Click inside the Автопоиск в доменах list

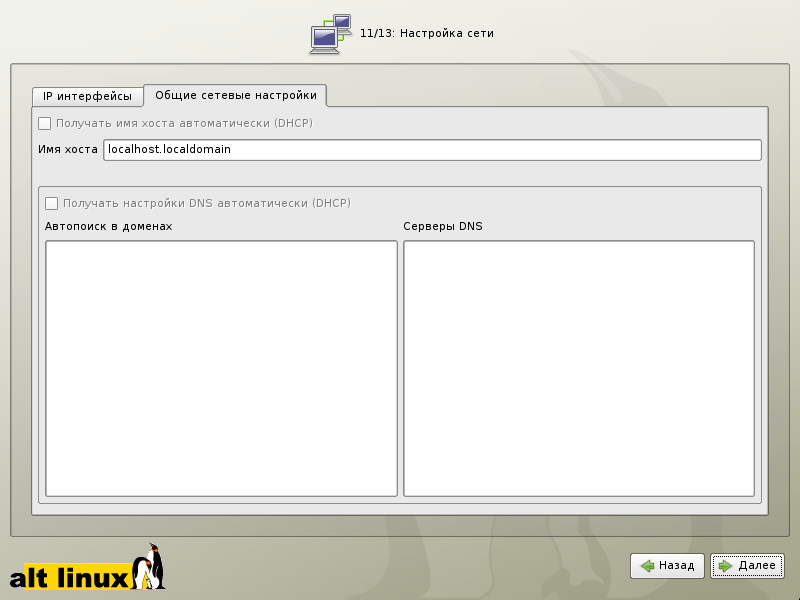pyautogui.click(x=221, y=367)
